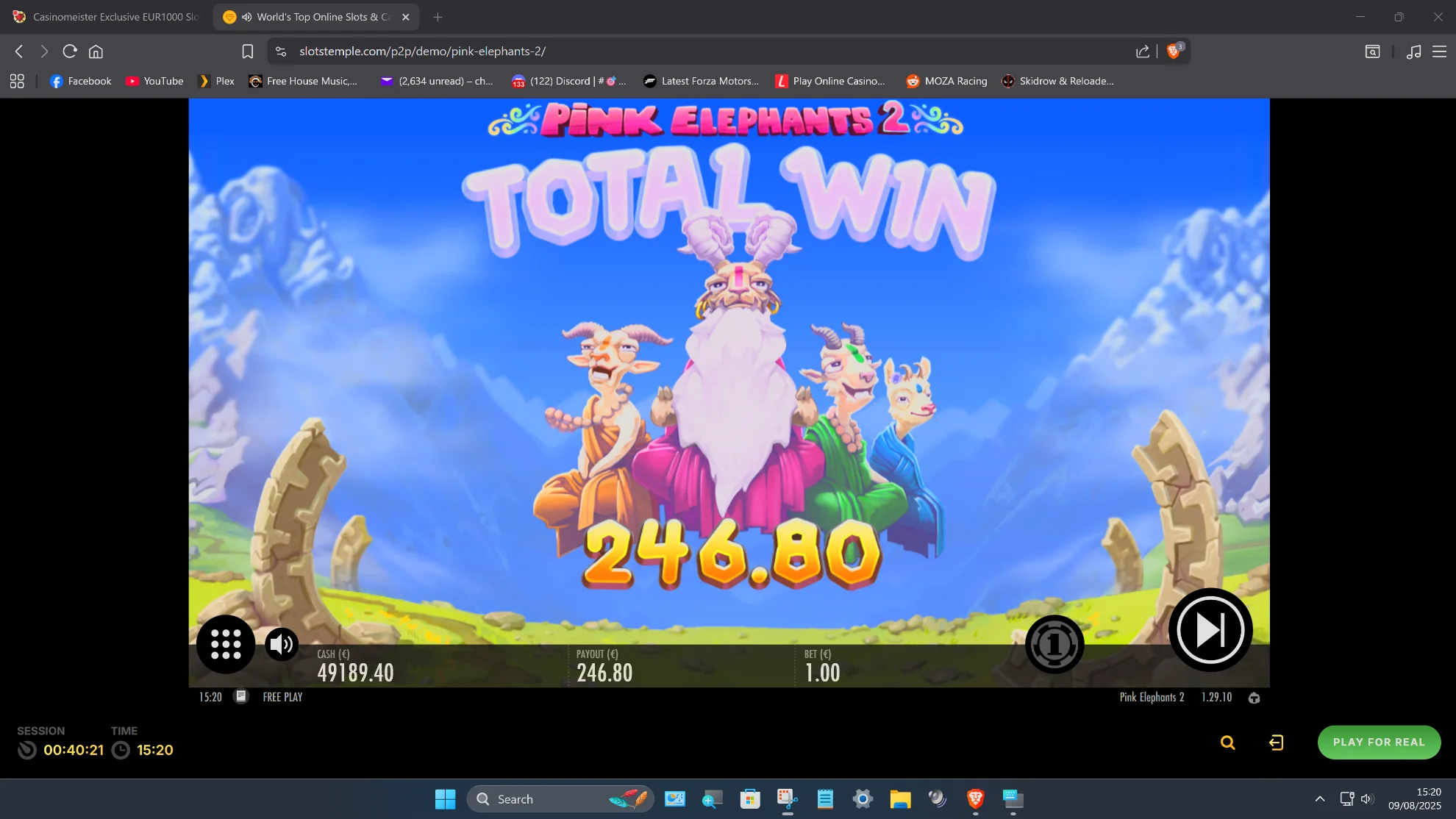Click the CASH 49189.40 balance display
Viewport: 1456px width, 819px height.
(356, 666)
